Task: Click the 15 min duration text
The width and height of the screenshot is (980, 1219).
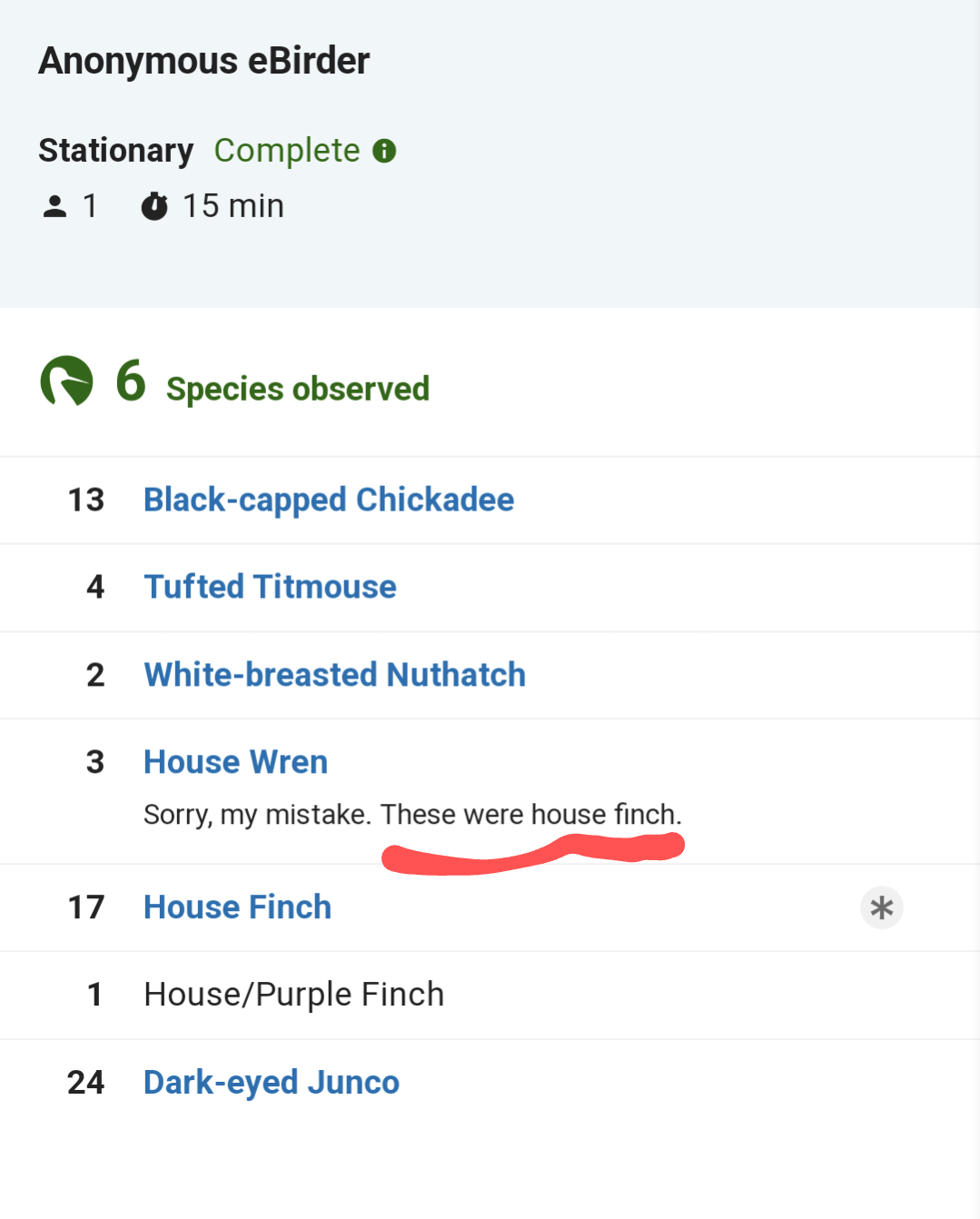Action: (233, 206)
